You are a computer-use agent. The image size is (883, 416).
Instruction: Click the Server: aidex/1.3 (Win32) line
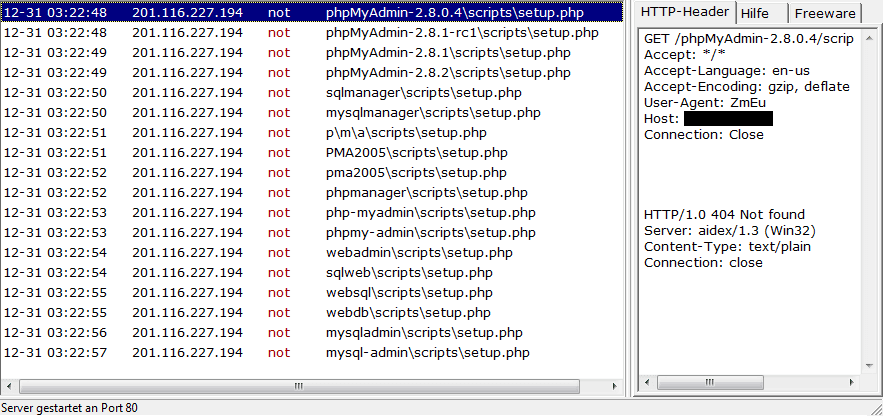tap(730, 231)
